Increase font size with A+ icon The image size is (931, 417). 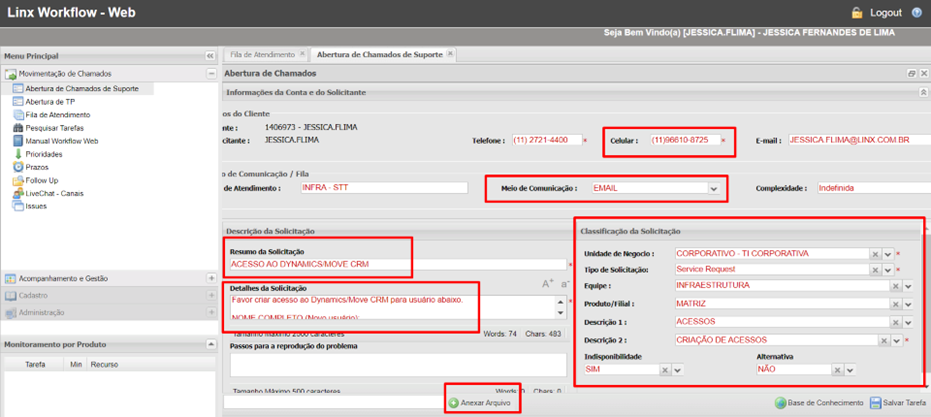(x=547, y=284)
